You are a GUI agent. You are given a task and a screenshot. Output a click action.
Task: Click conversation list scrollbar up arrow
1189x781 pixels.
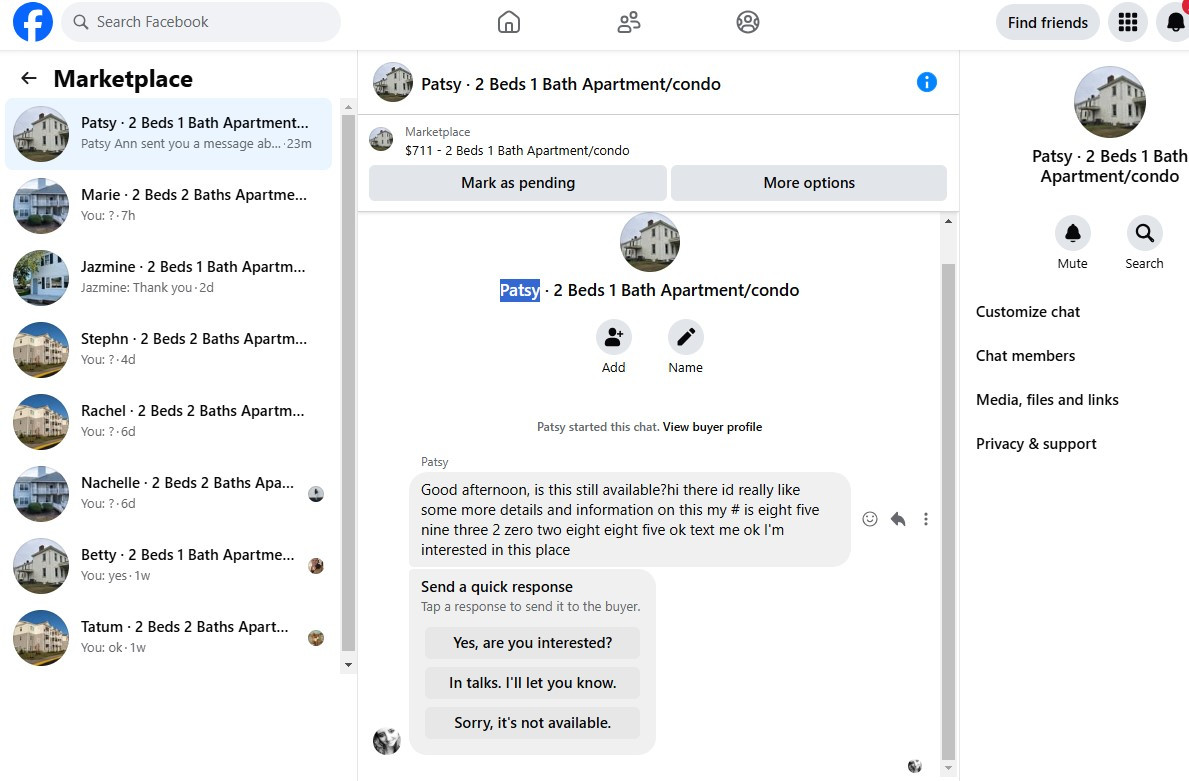[348, 107]
